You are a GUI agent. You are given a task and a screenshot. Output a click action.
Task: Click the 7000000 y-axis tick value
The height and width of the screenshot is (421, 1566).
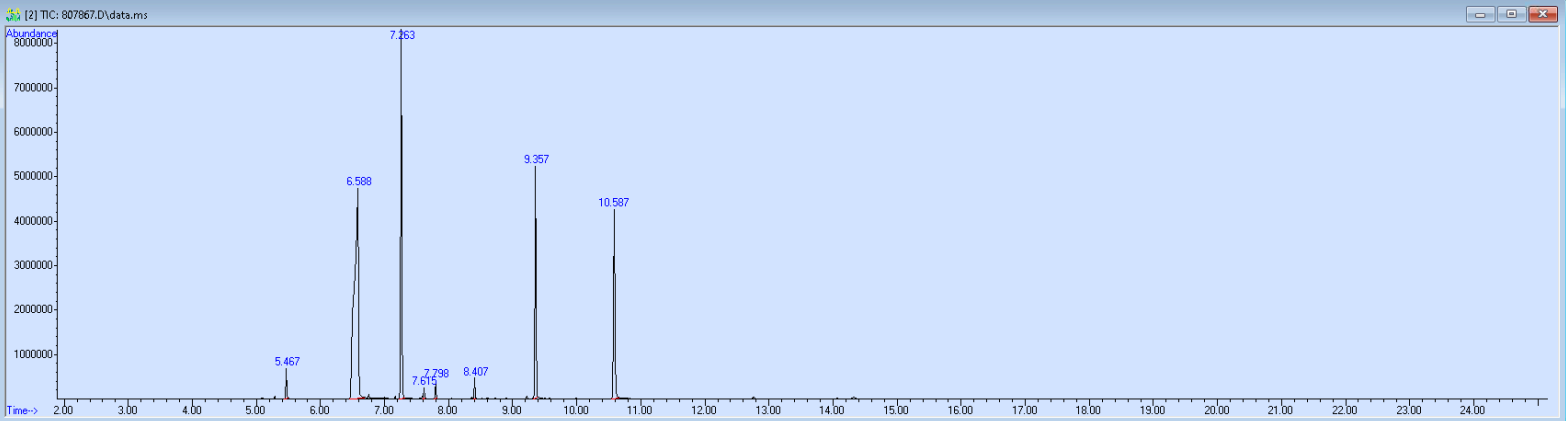coord(33,88)
